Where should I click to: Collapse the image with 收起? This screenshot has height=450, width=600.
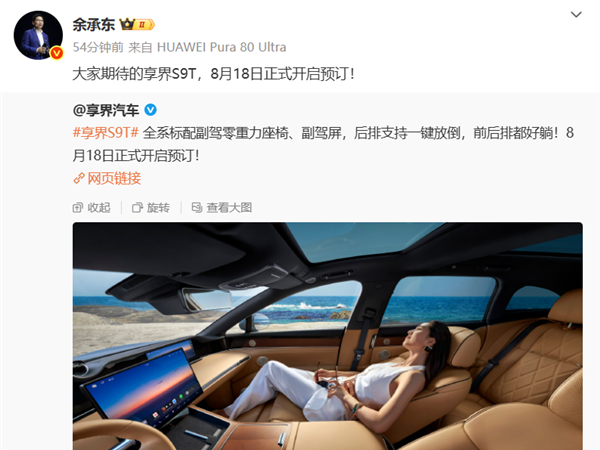pos(91,208)
